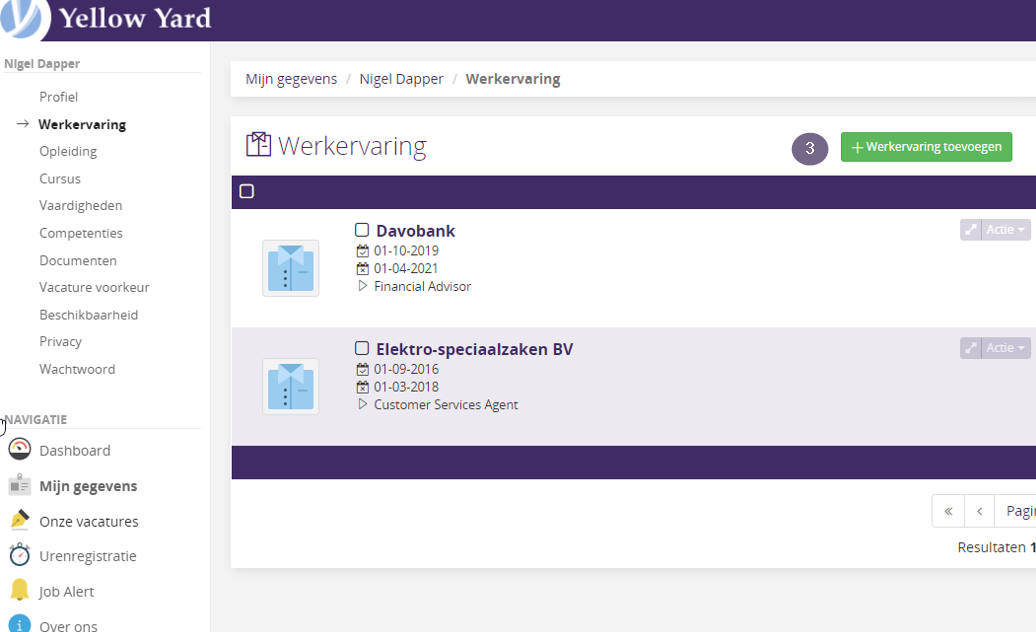Image resolution: width=1036 pixels, height=632 pixels.
Task: Click the Mijn gegevens ID card icon
Action: [20, 485]
